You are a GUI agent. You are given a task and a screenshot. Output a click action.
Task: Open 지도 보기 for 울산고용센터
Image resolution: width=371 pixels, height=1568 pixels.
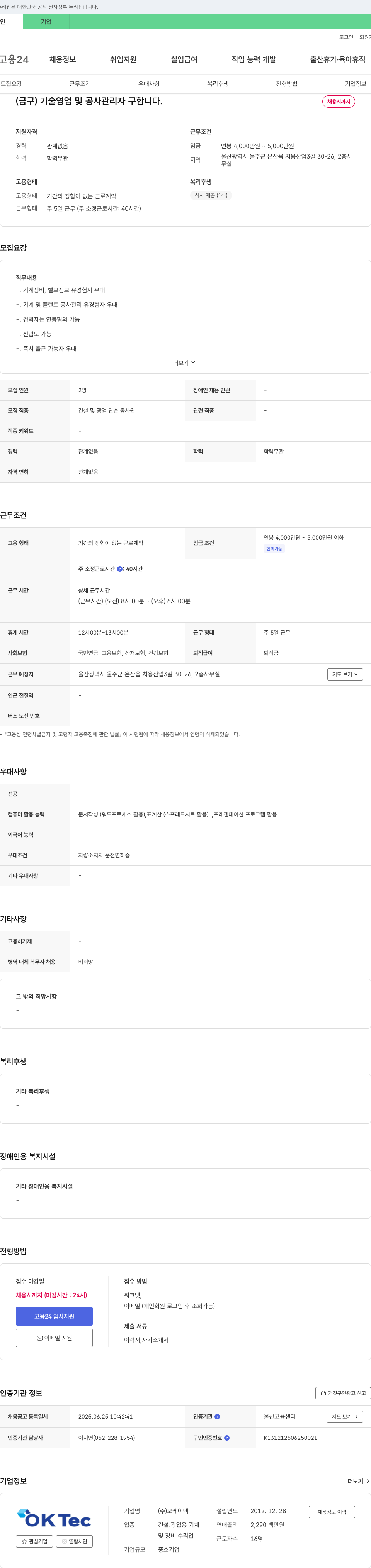point(345,1416)
